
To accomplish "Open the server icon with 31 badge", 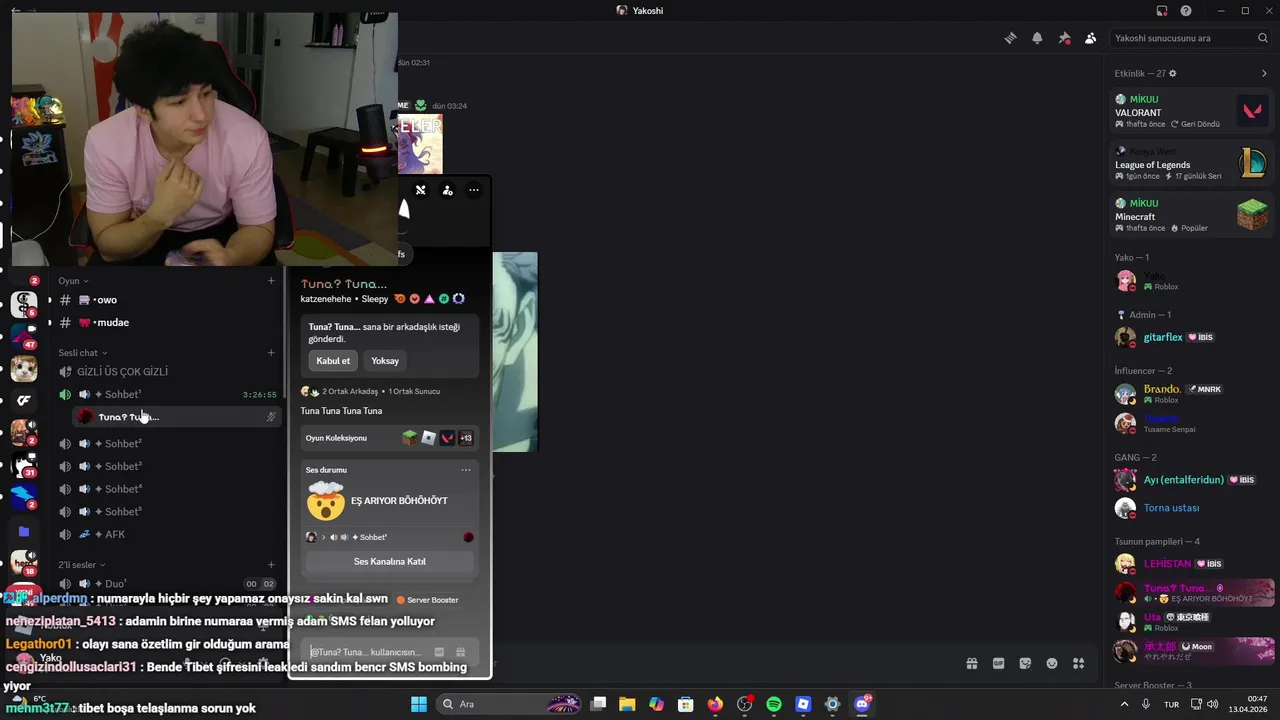I will tap(24, 465).
